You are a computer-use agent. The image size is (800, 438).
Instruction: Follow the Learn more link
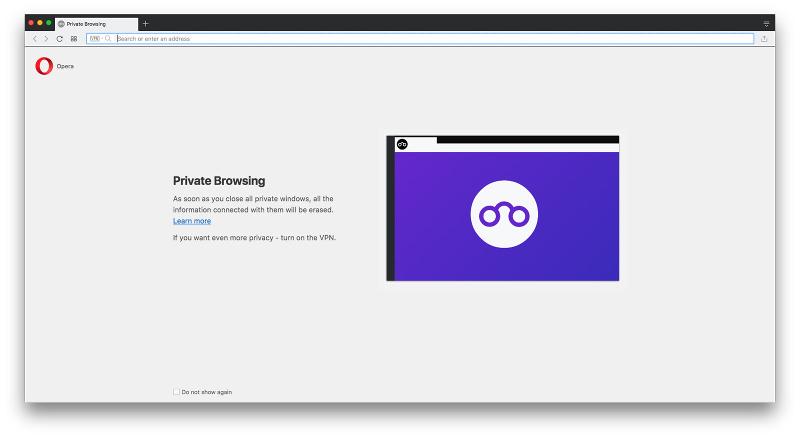pyautogui.click(x=192, y=221)
